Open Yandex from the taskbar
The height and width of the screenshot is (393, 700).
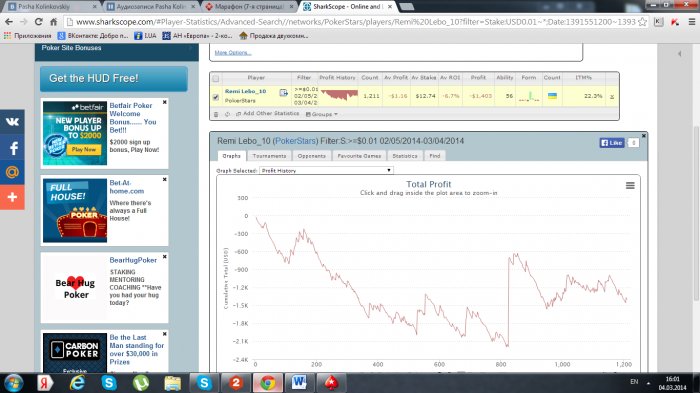tap(45, 383)
